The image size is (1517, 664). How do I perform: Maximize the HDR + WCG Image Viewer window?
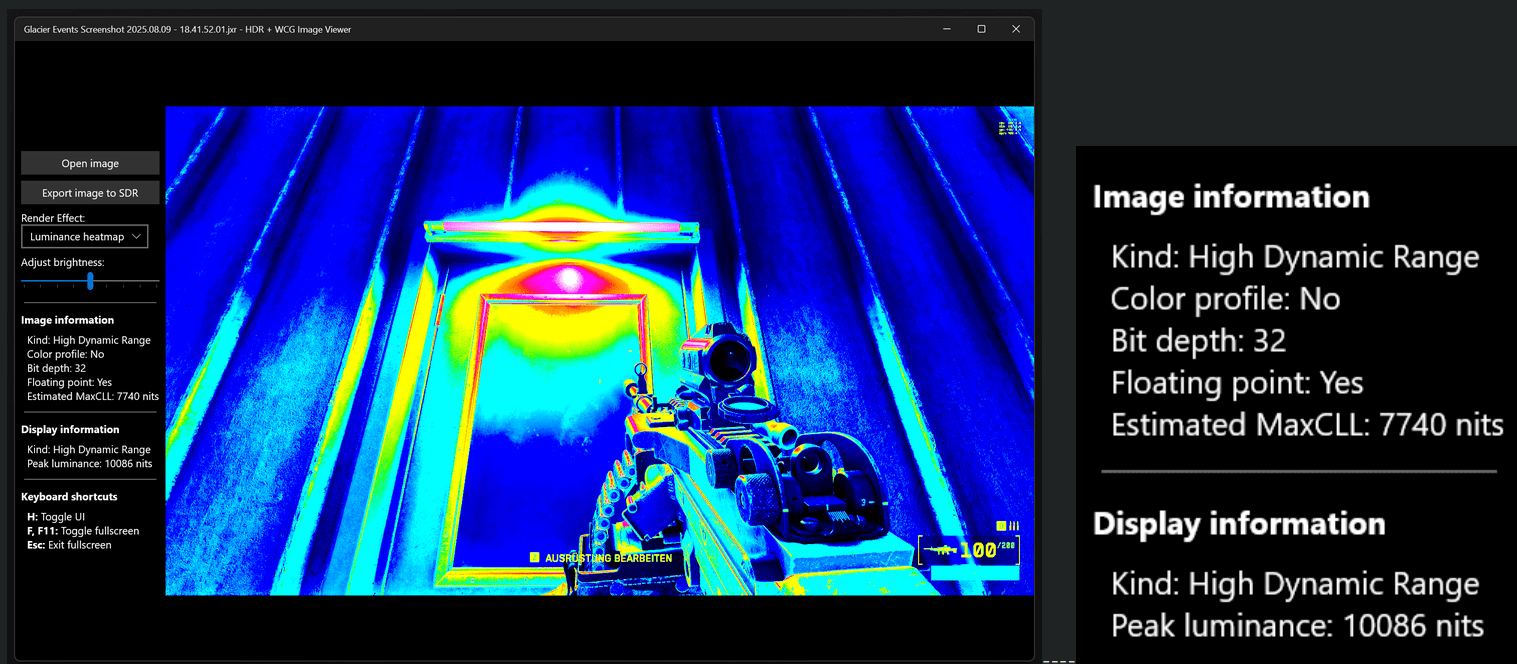(981, 29)
